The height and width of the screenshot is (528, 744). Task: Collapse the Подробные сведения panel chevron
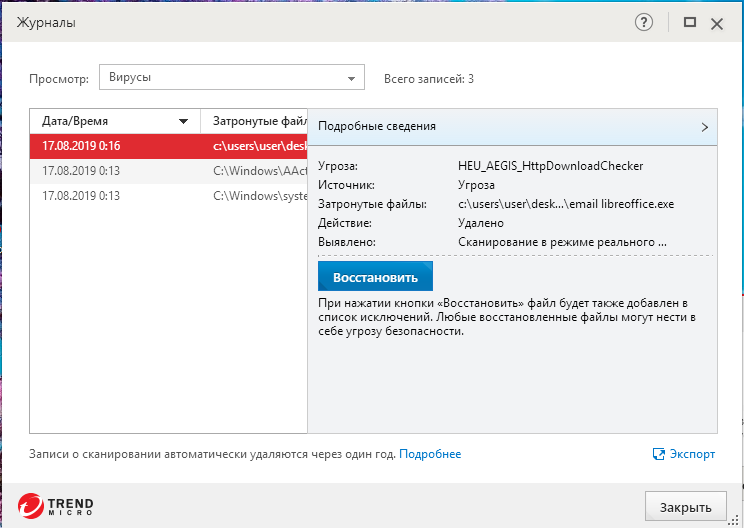pos(705,127)
